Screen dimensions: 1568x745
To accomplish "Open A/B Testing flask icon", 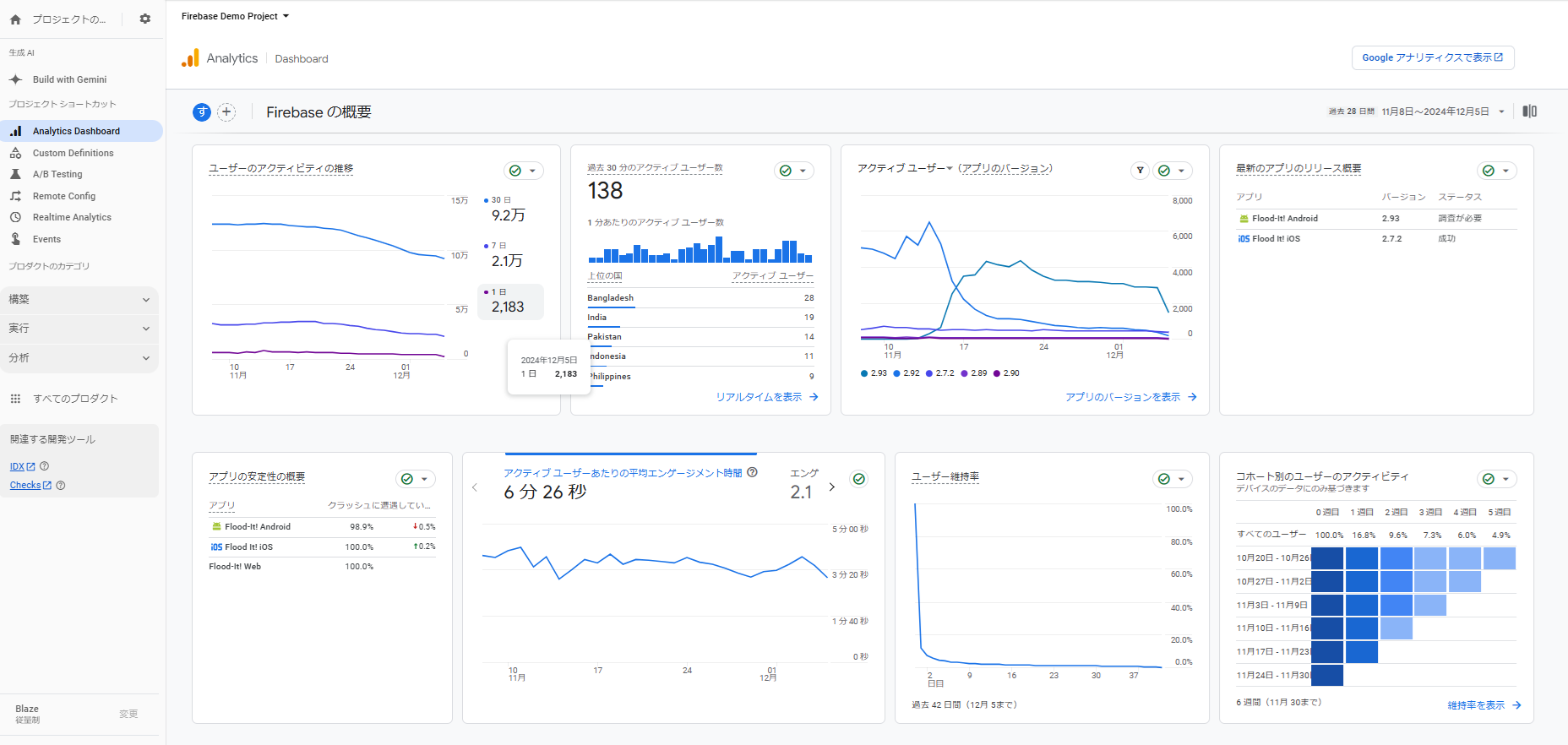I will point(15,174).
